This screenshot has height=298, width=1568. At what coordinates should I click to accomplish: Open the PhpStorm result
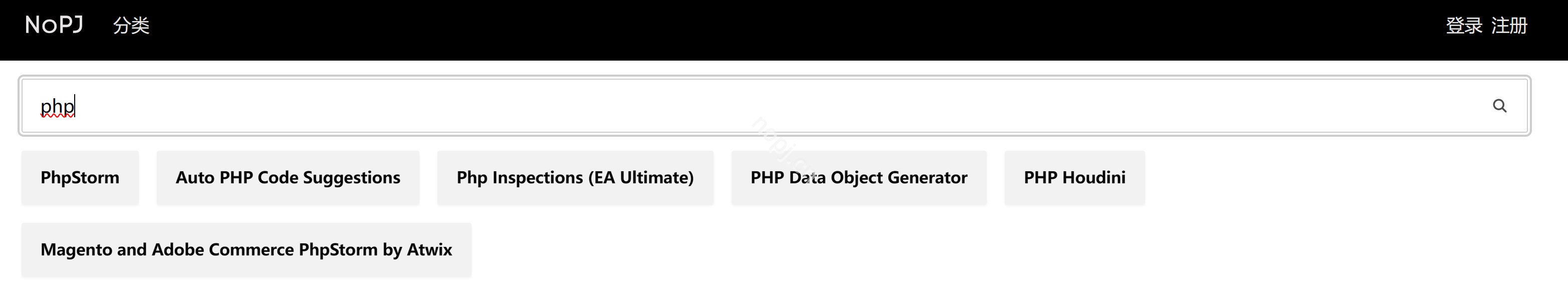coord(80,178)
